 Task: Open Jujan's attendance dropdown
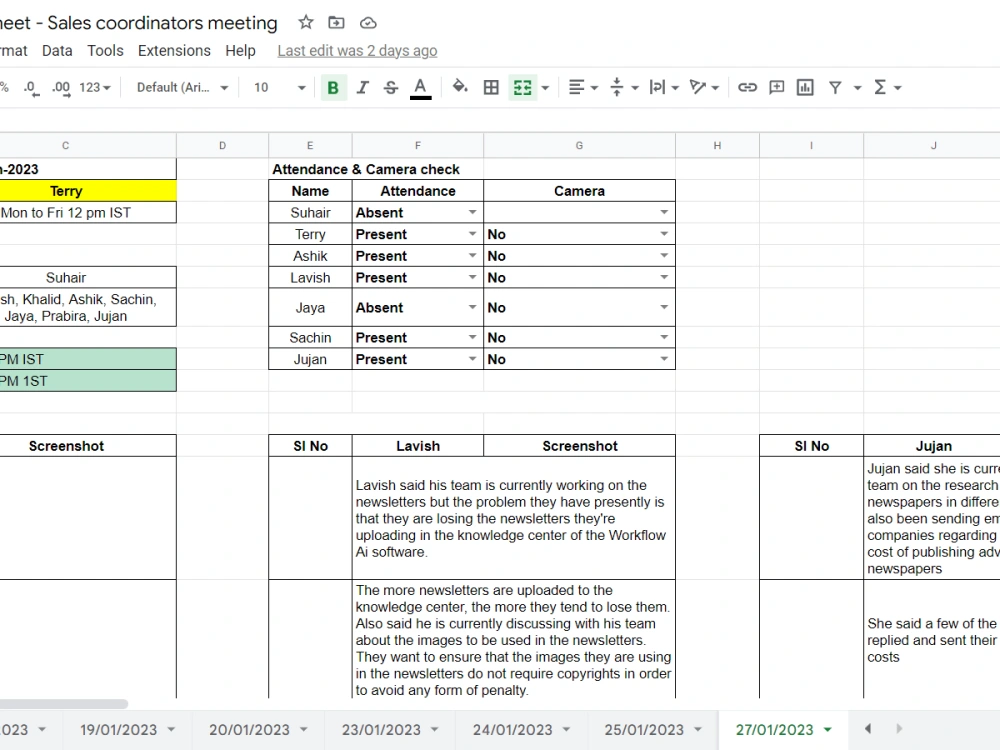[x=473, y=359]
